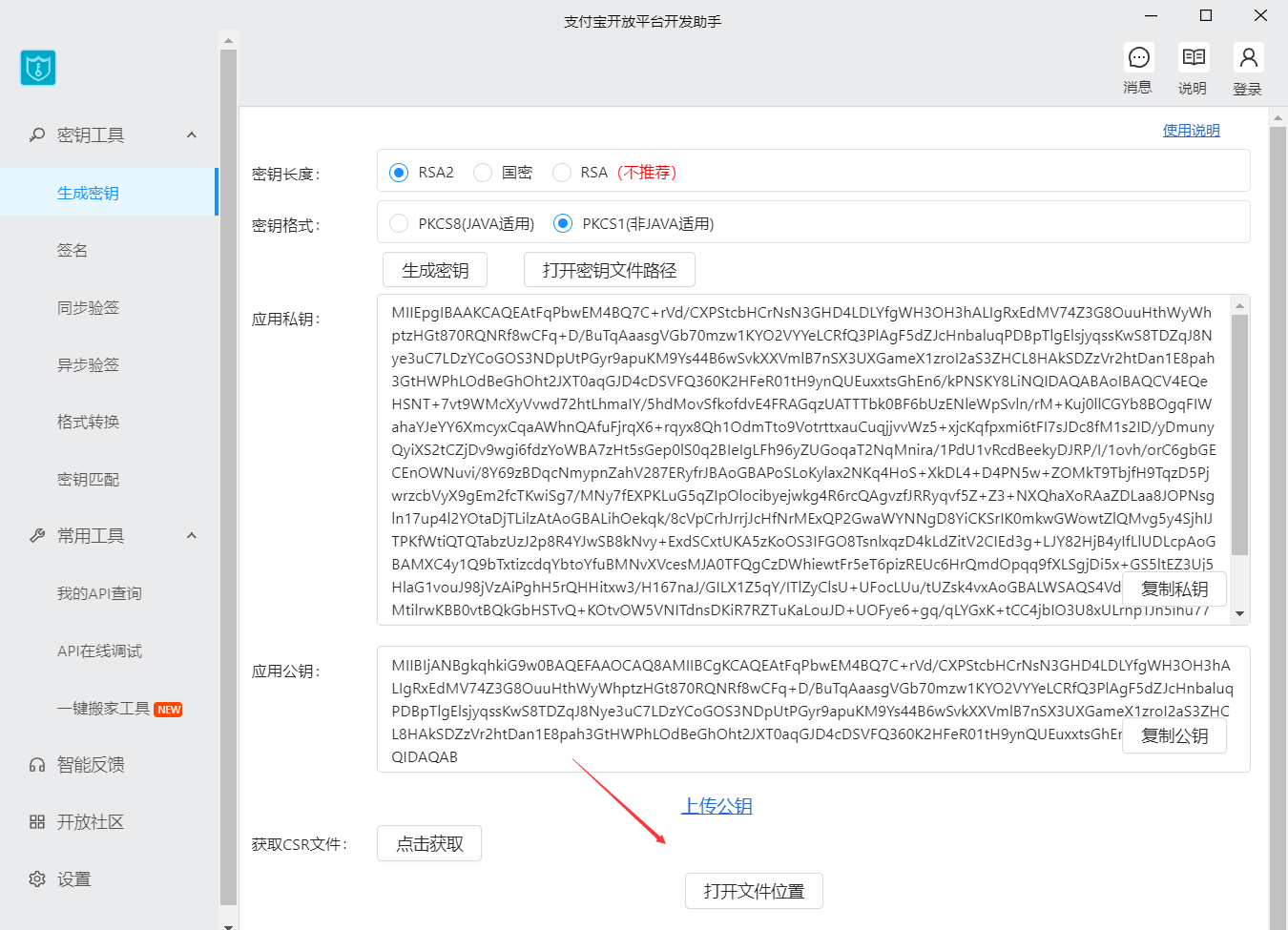
Task: Open the 消息 messages icon
Action: coord(1138,58)
